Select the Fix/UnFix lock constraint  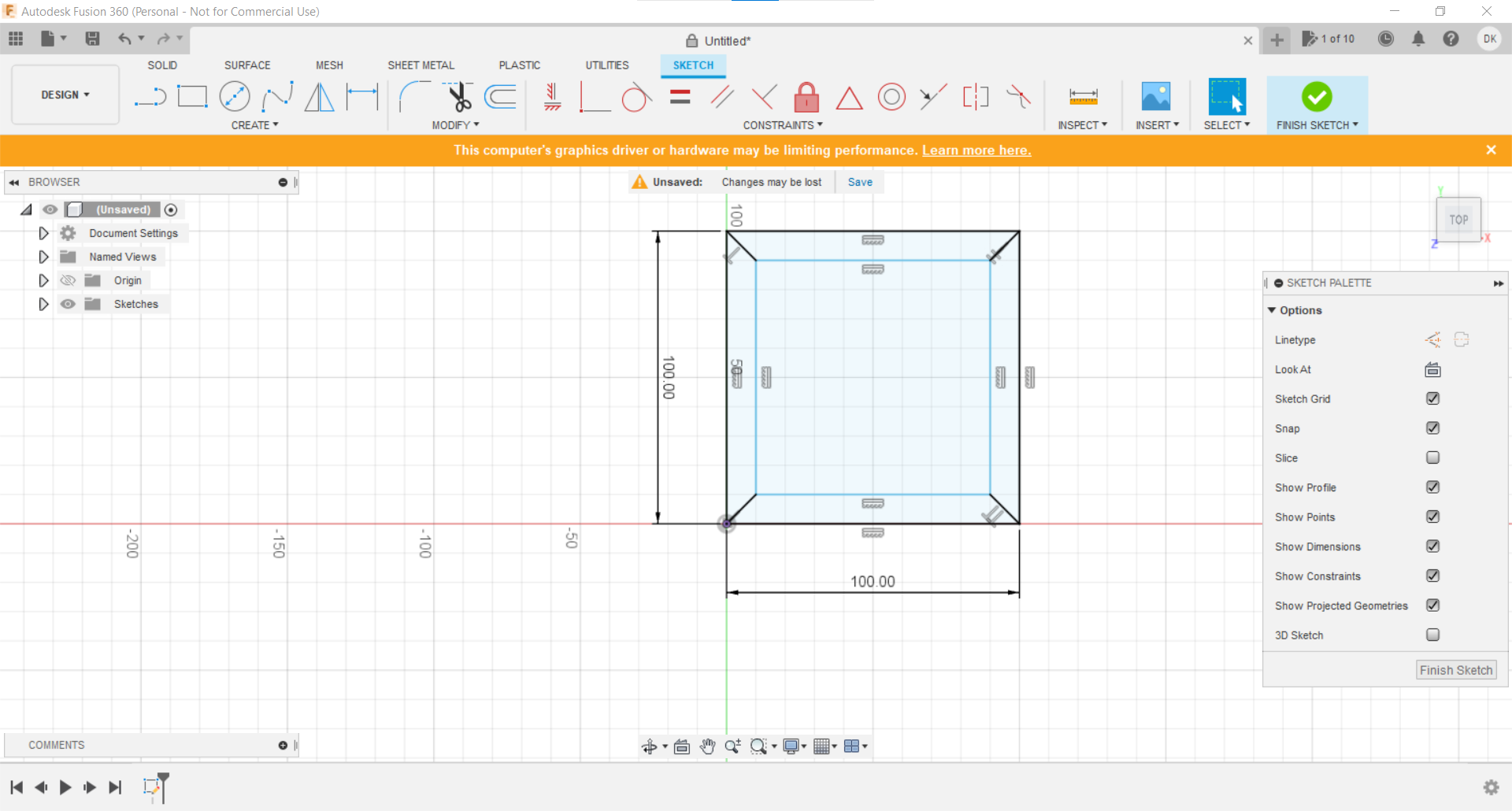tap(806, 96)
